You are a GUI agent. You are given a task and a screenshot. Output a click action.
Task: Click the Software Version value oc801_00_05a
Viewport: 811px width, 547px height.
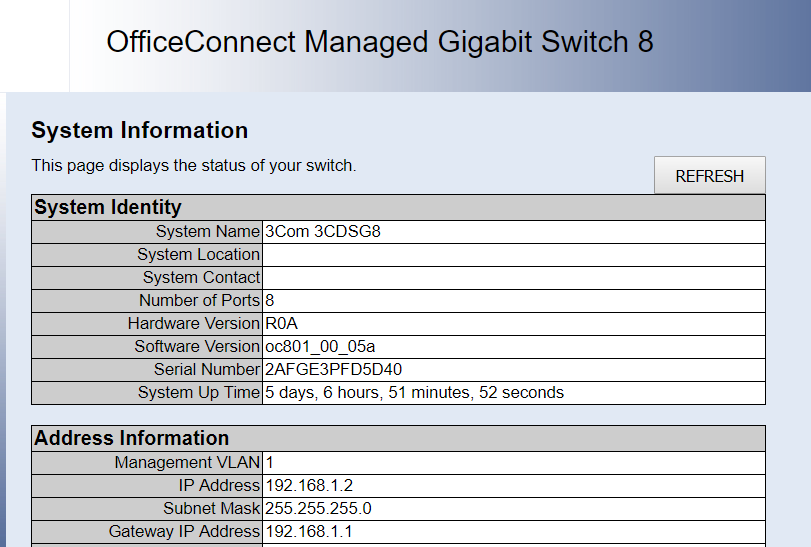[320, 346]
